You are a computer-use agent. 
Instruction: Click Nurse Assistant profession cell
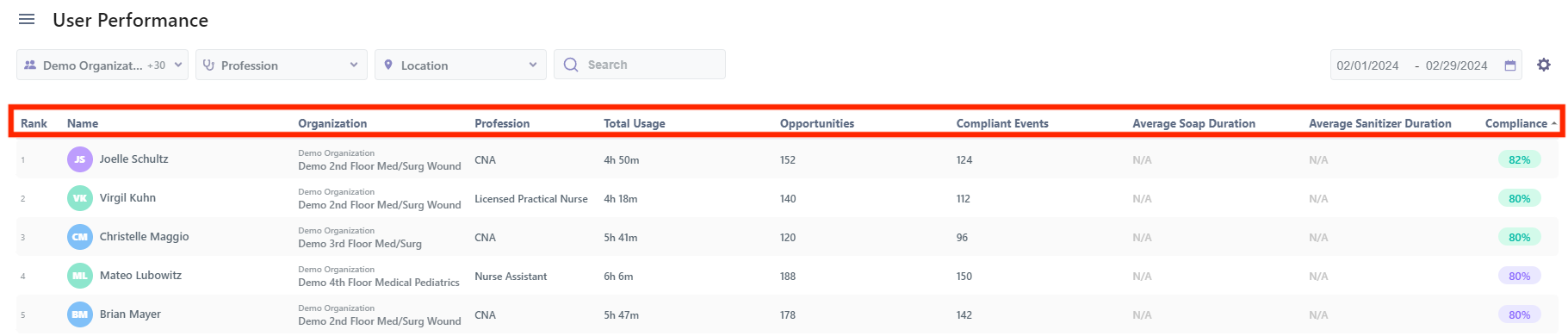511,277
